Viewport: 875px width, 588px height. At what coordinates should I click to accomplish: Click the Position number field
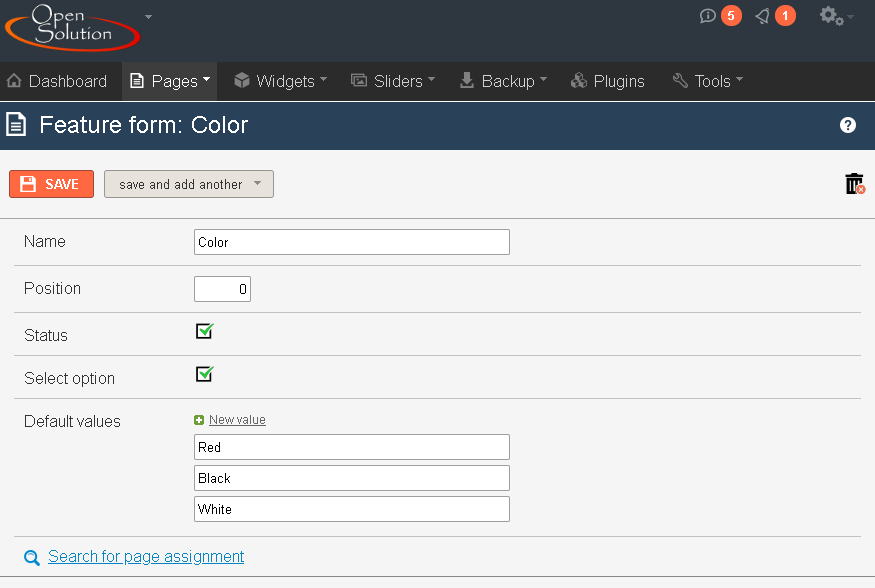222,289
